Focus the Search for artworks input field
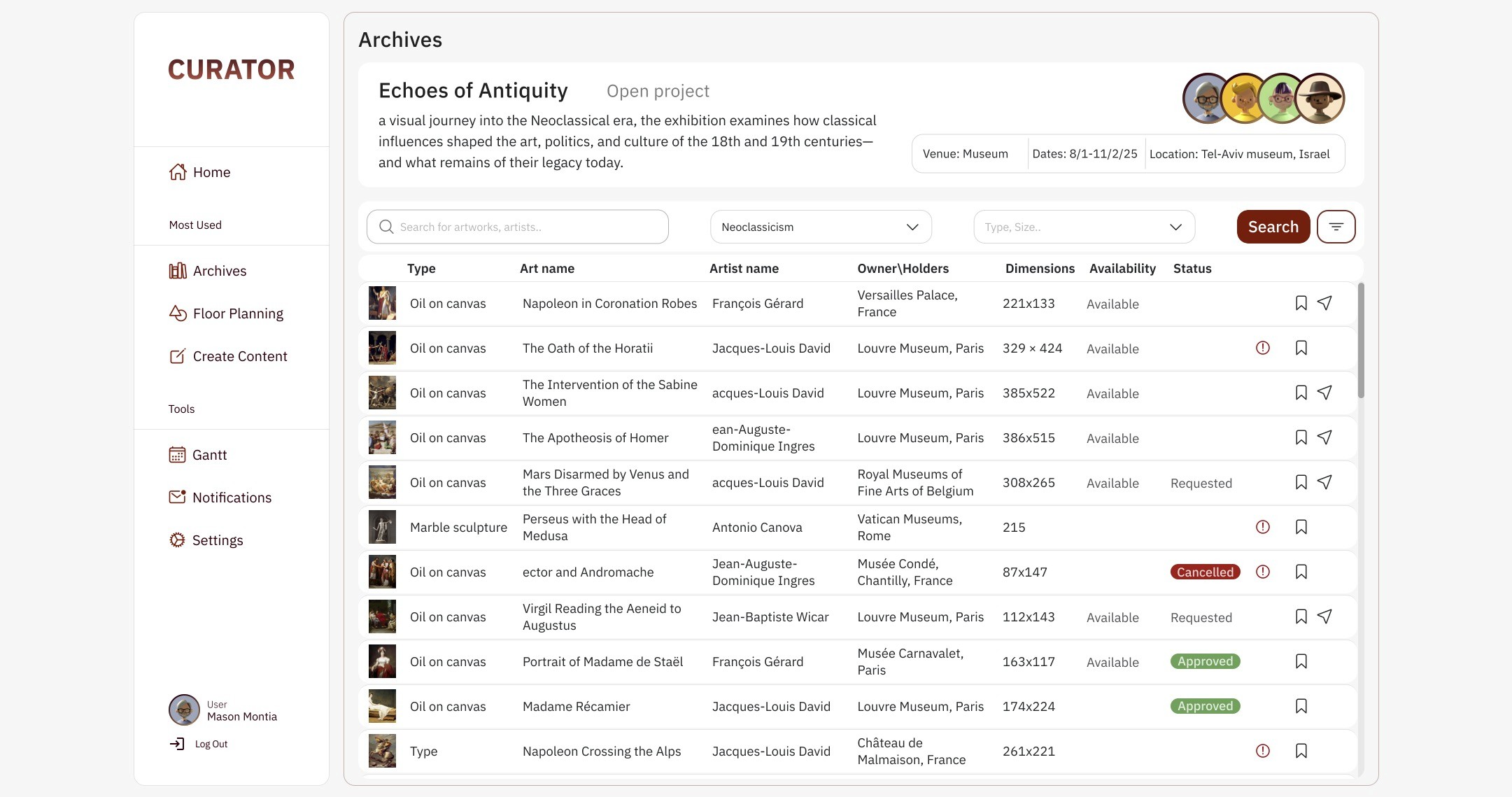Image resolution: width=1512 pixels, height=797 pixels. 518,227
